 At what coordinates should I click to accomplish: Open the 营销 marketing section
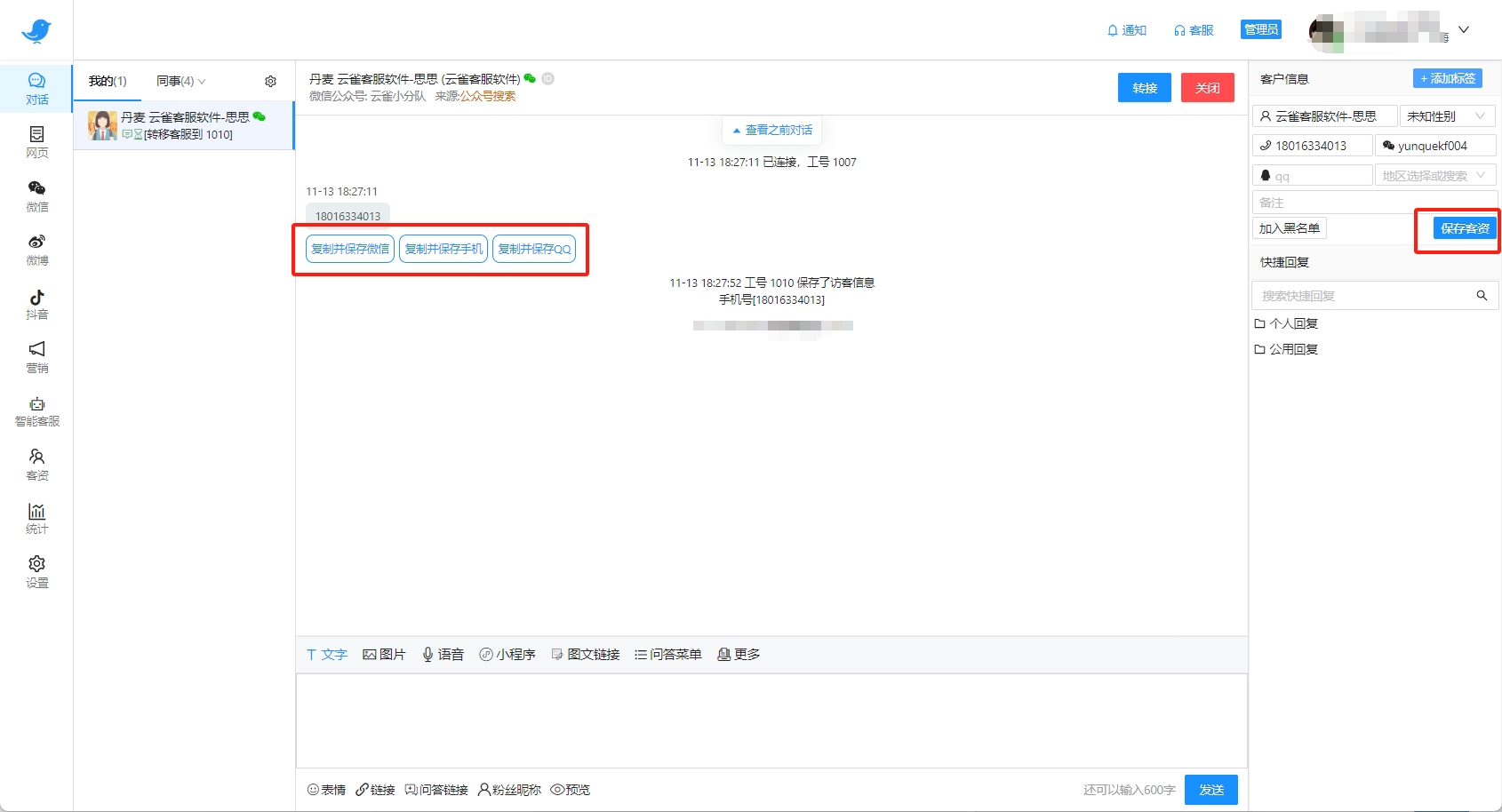(x=36, y=357)
